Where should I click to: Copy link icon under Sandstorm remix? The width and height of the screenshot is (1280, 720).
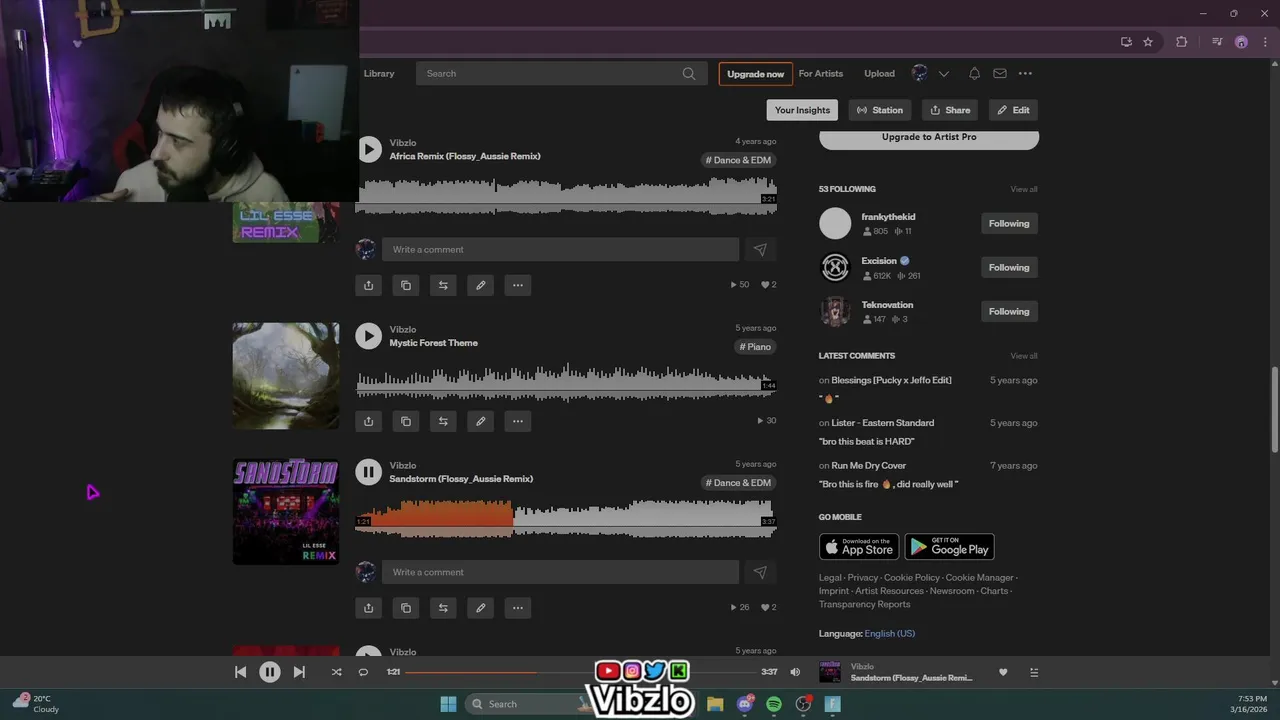pyautogui.click(x=406, y=608)
